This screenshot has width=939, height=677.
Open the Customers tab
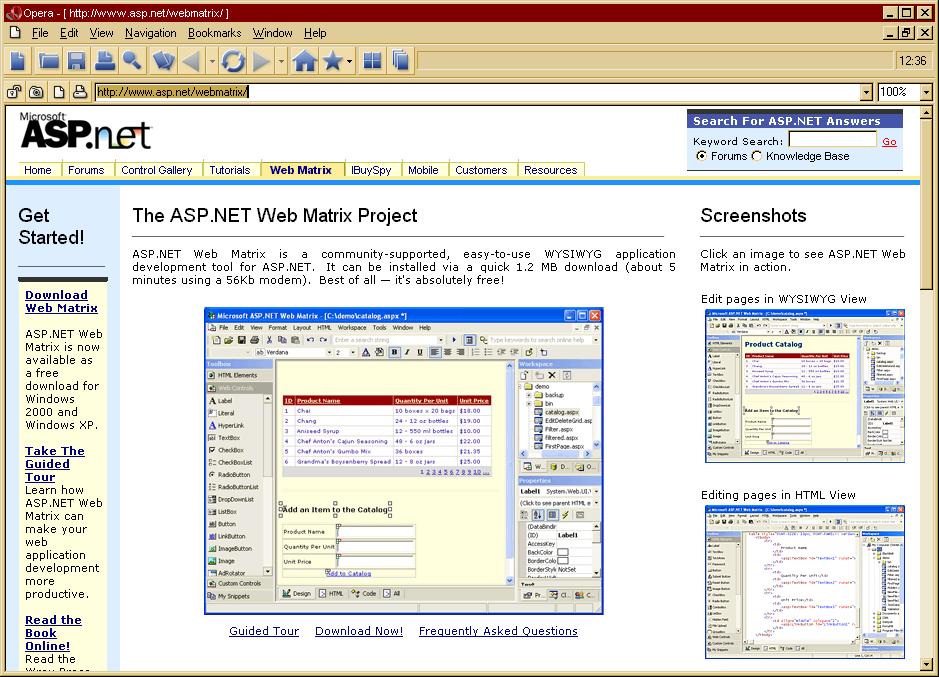click(481, 170)
